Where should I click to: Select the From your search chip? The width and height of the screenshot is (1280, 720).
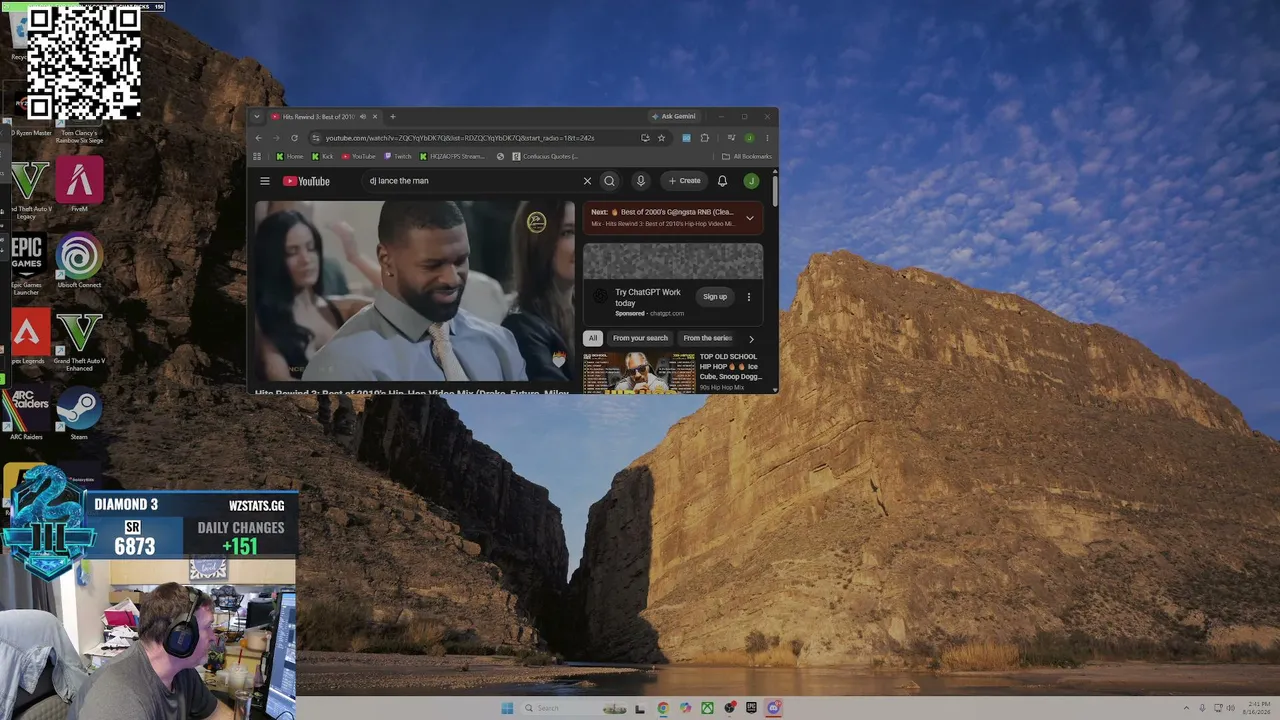(640, 338)
